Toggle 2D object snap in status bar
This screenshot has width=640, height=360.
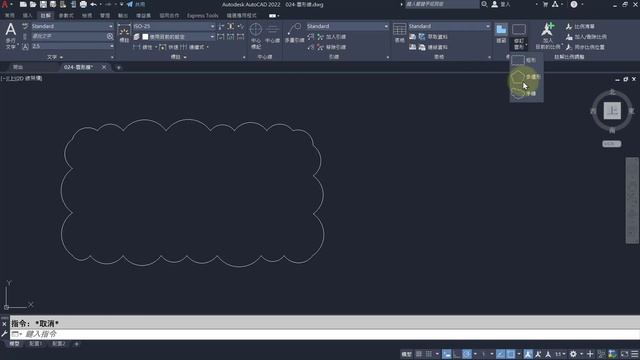click(511, 354)
